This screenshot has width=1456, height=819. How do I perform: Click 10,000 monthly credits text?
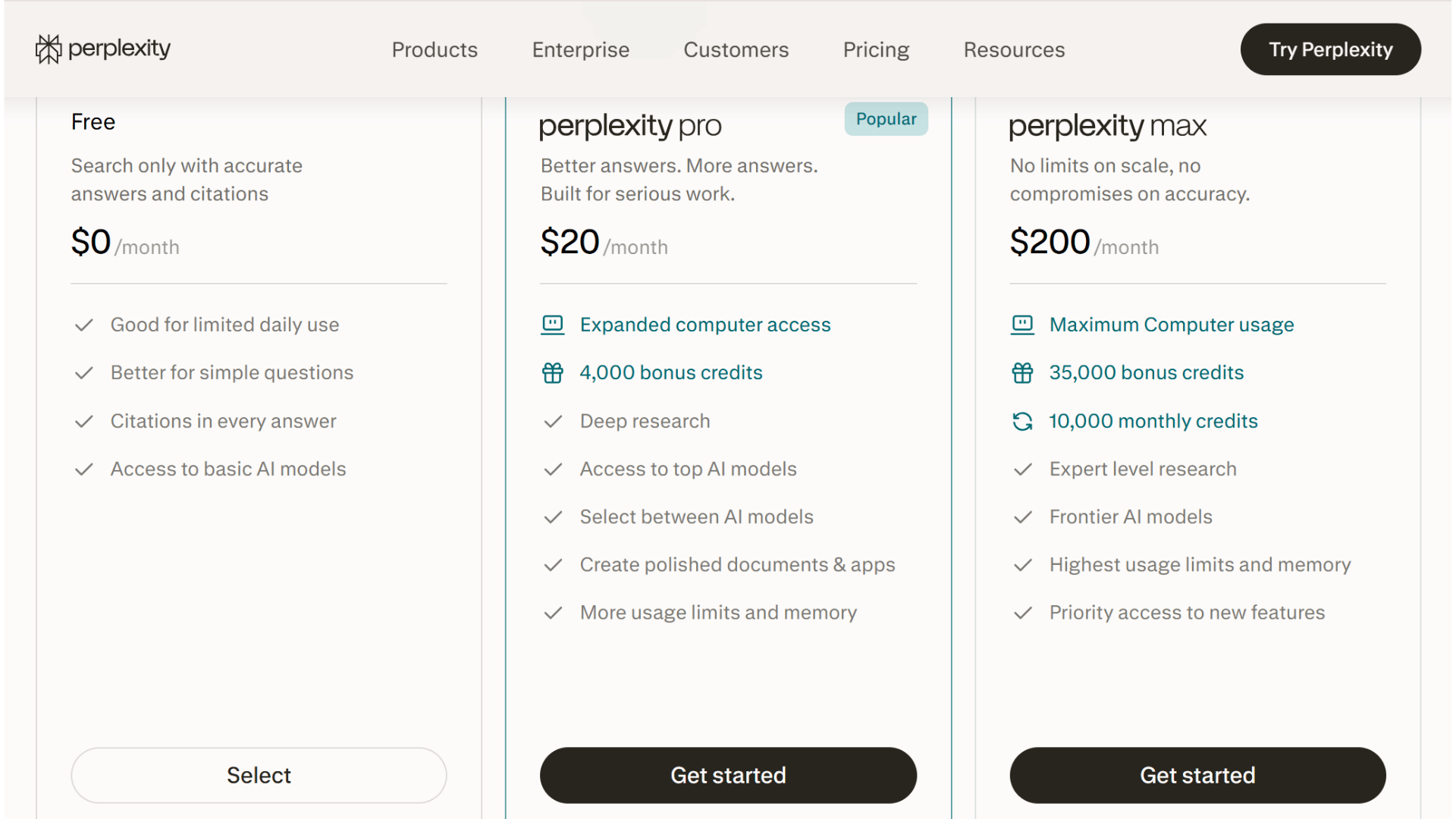[1153, 422]
